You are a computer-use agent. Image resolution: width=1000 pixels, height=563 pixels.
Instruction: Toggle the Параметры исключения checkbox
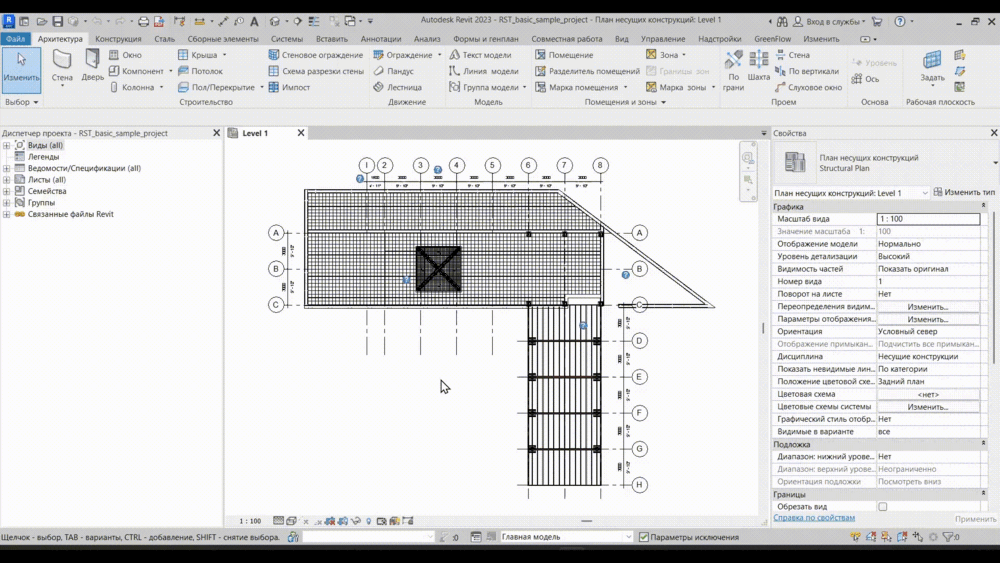(644, 537)
